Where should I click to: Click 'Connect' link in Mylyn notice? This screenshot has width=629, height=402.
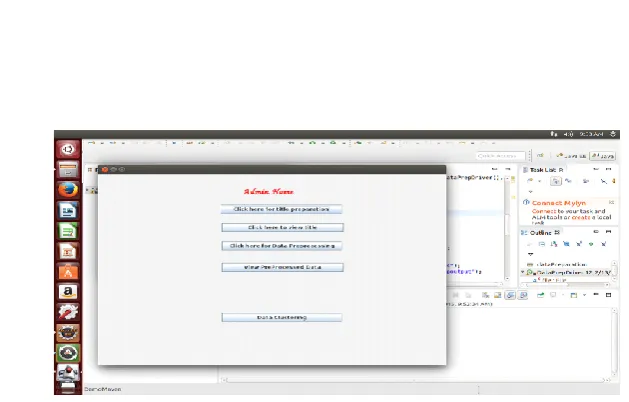pos(544,211)
